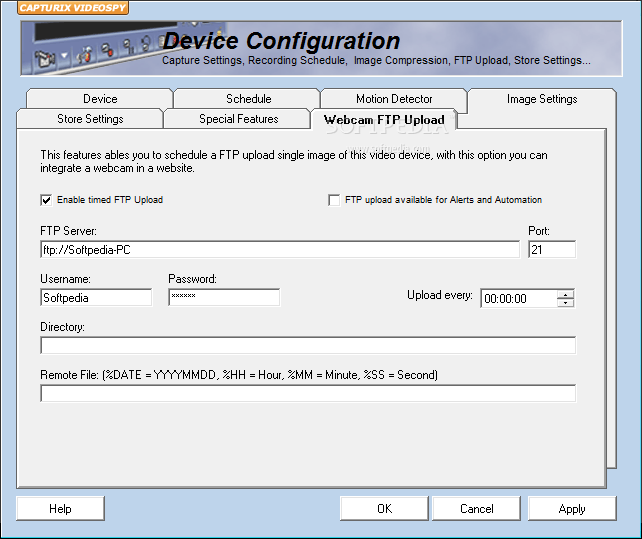Click the Directory input field
Viewport: 642px width, 539px height.
(x=308, y=345)
